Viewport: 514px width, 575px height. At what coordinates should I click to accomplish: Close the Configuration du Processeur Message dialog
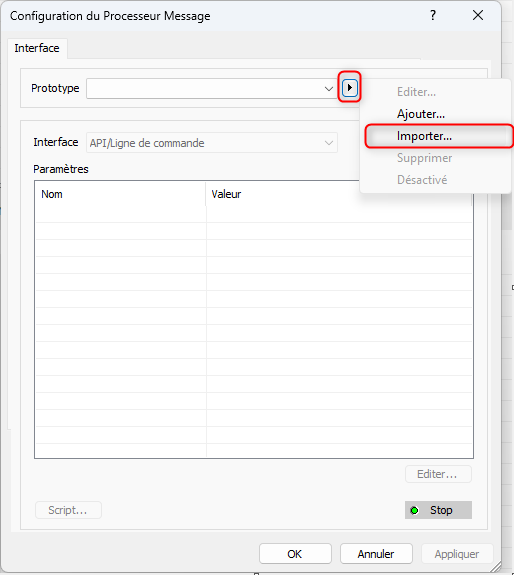coord(478,15)
